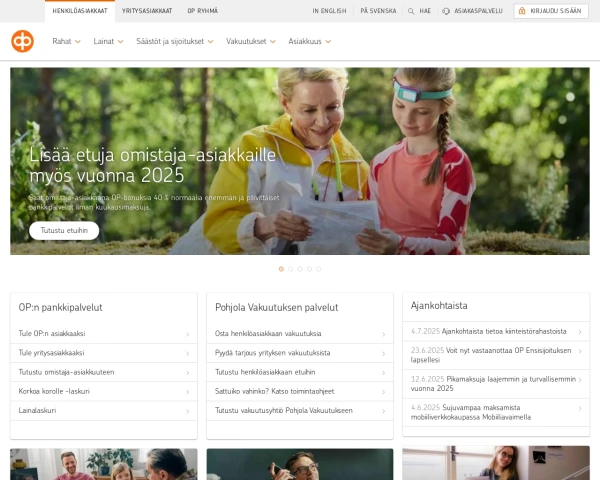Click the Pohjola Vakuutuksen palvelut heading
Screen dimensions: 600x480
coord(276,307)
